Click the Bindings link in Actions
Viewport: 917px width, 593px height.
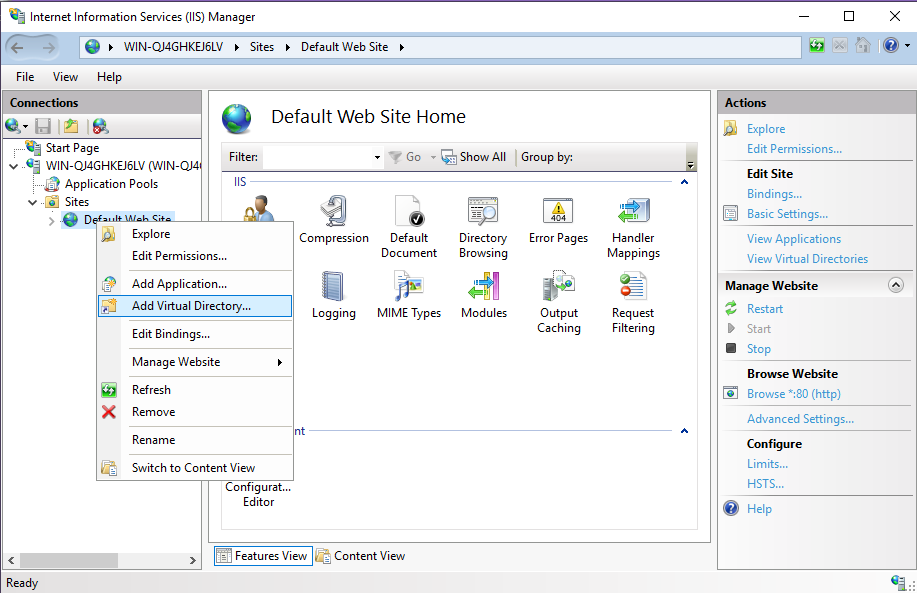[774, 194]
